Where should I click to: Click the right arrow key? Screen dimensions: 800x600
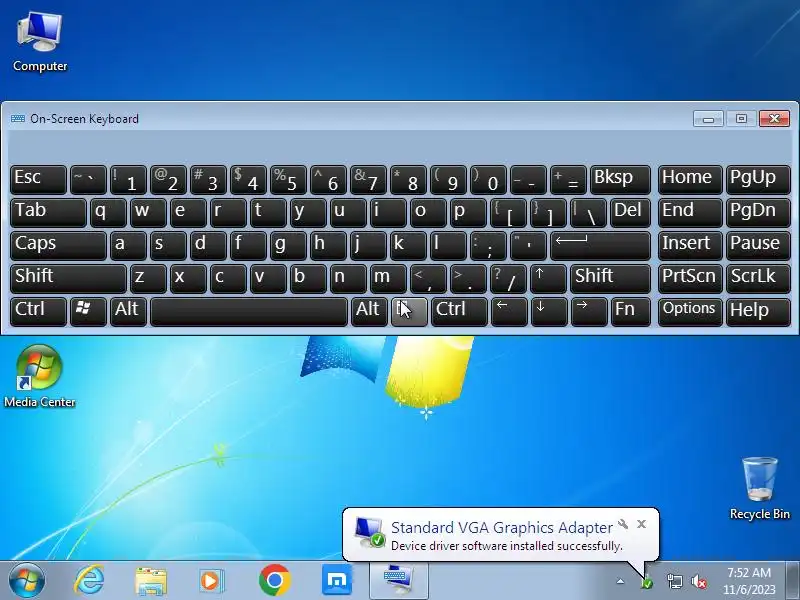pyautogui.click(x=589, y=312)
